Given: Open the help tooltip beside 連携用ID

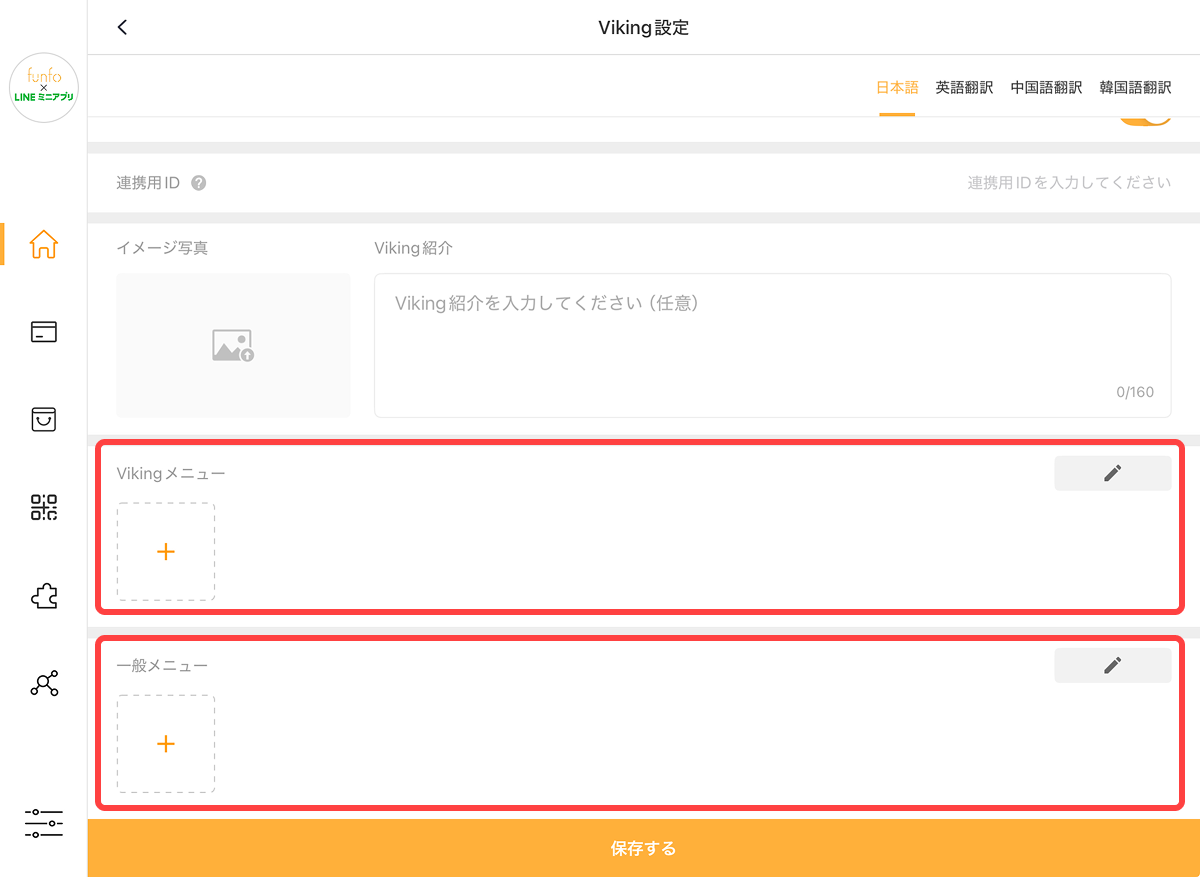Looking at the screenshot, I should pos(198,182).
